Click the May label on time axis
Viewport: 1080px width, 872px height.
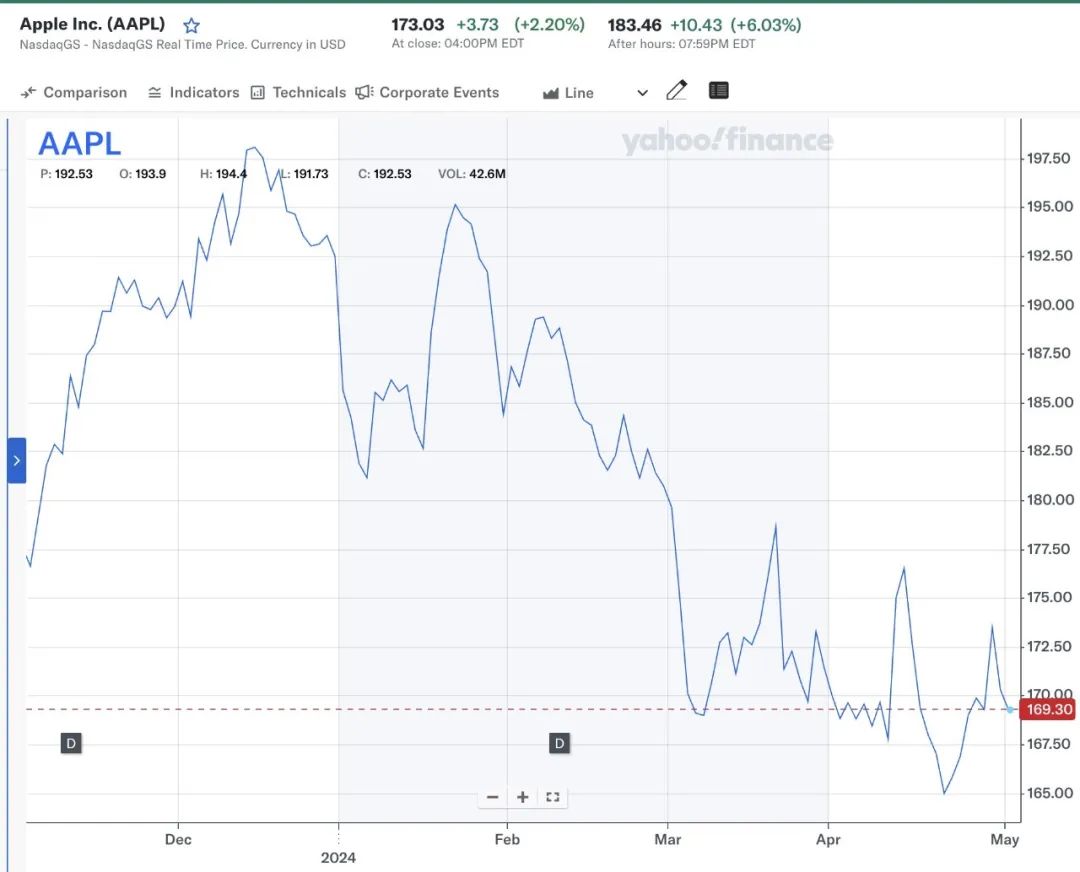click(x=1004, y=840)
